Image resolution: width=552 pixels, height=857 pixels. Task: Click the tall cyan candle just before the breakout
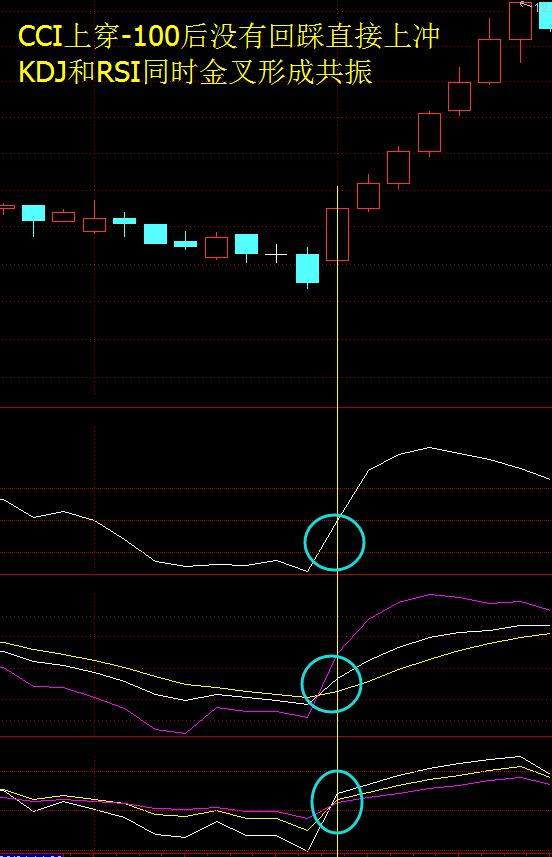[307, 268]
